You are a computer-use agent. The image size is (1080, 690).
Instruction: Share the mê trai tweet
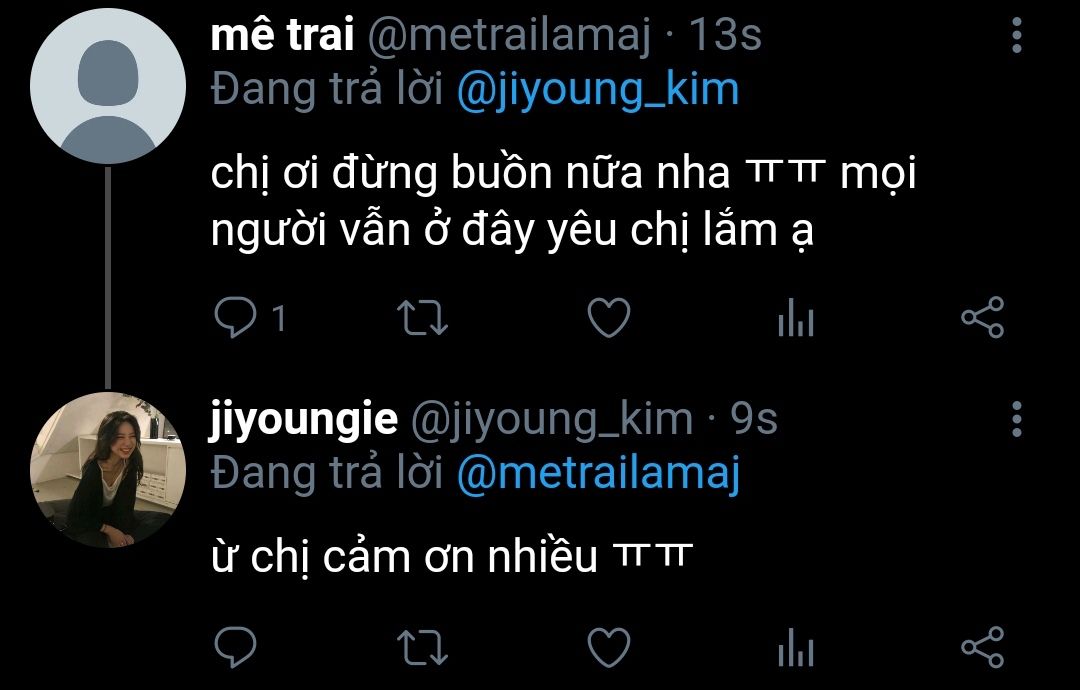(x=983, y=317)
